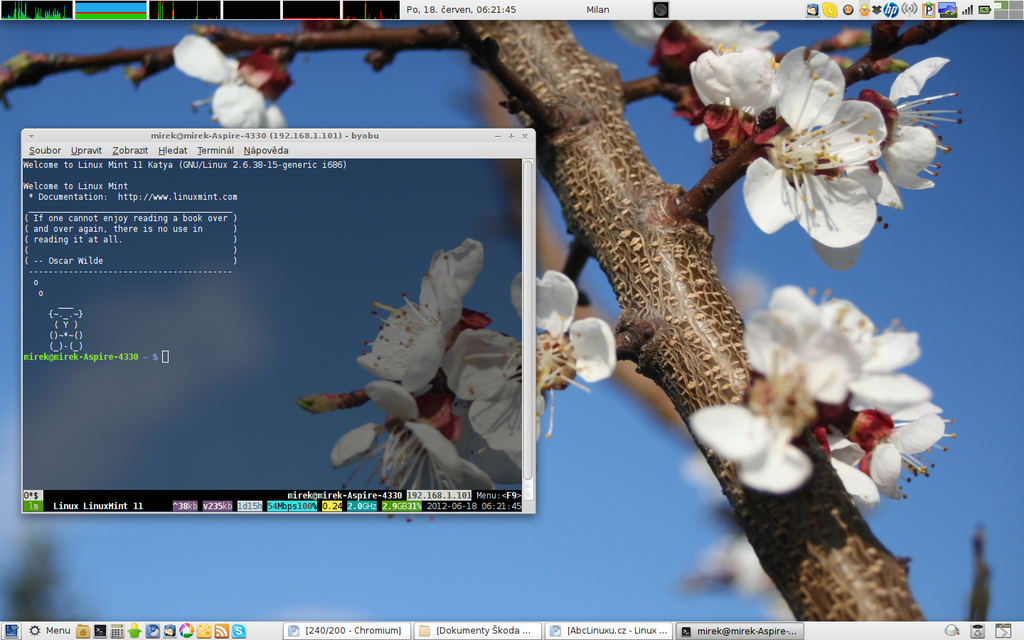This screenshot has height=640, width=1024.
Task: Open terminal window menu arrow in title bar
Action: [31, 136]
